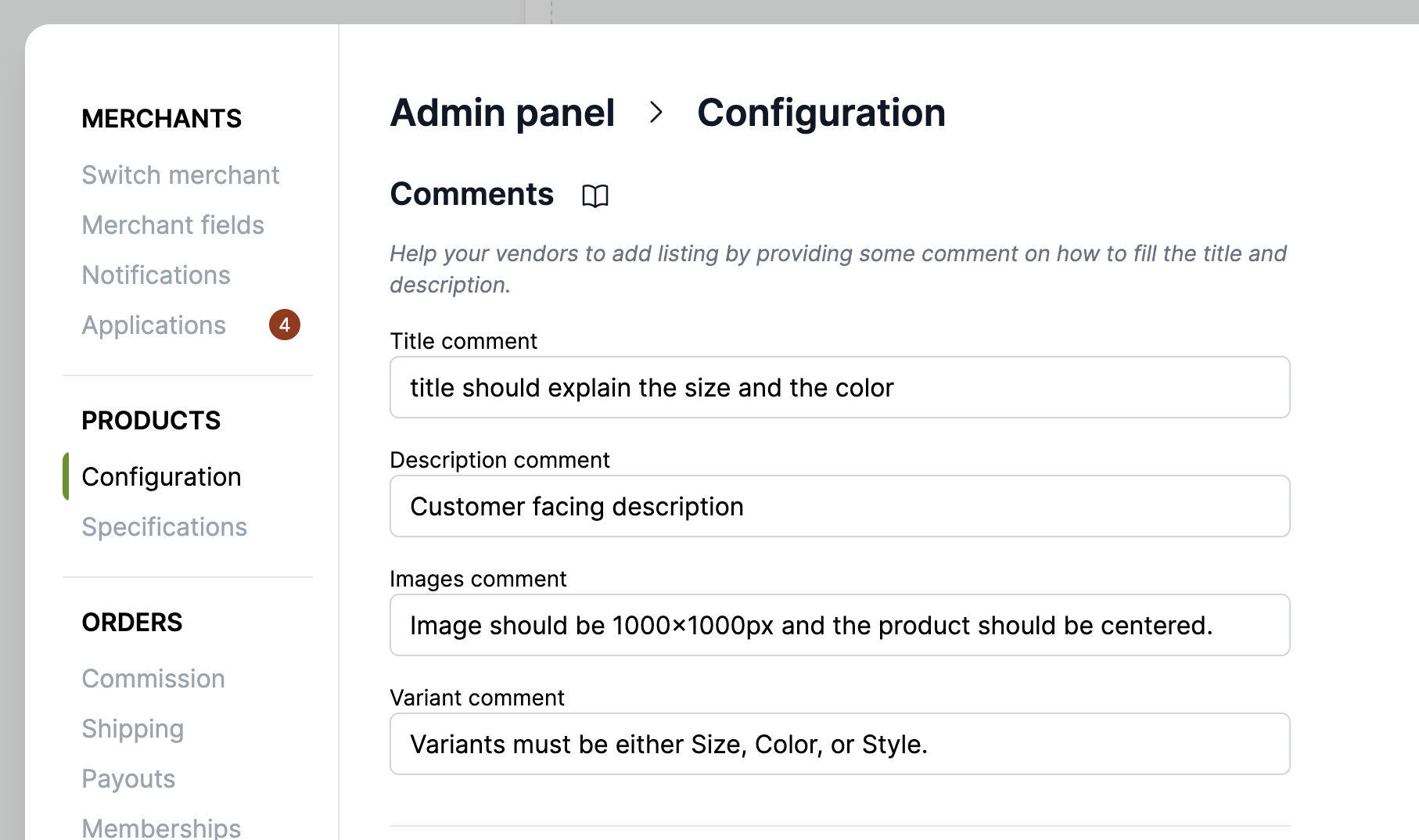Viewport: 1419px width, 840px height.
Task: Click the Applications badge showing 4
Action: pyautogui.click(x=285, y=325)
